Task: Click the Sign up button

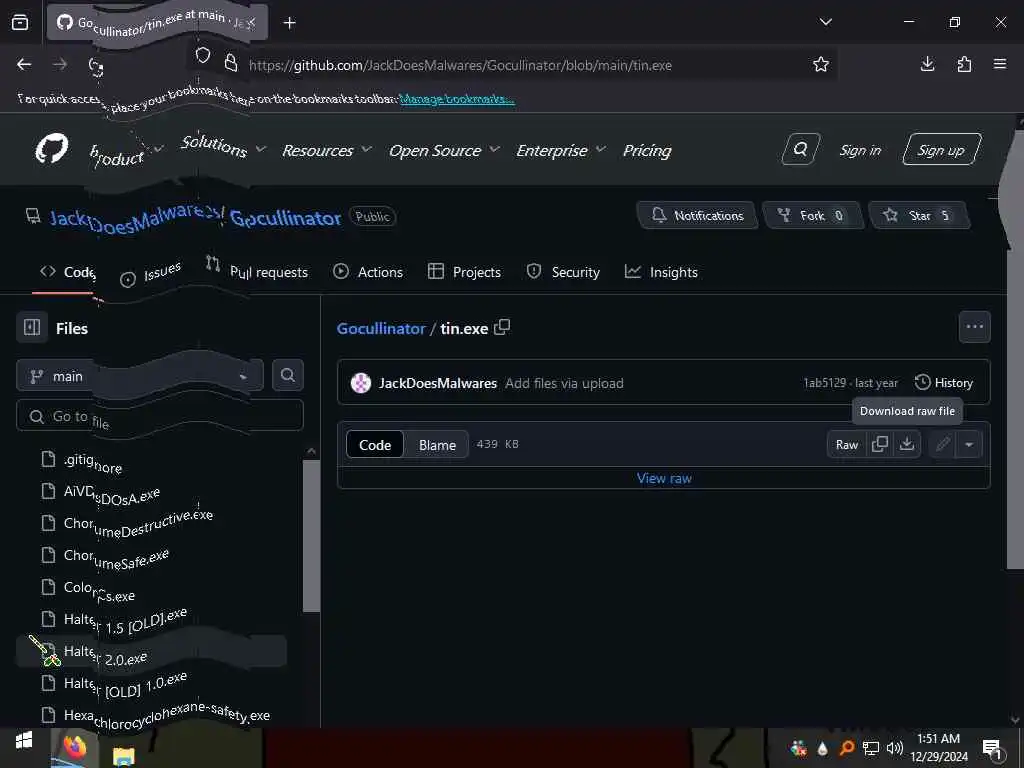Action: coord(941,150)
